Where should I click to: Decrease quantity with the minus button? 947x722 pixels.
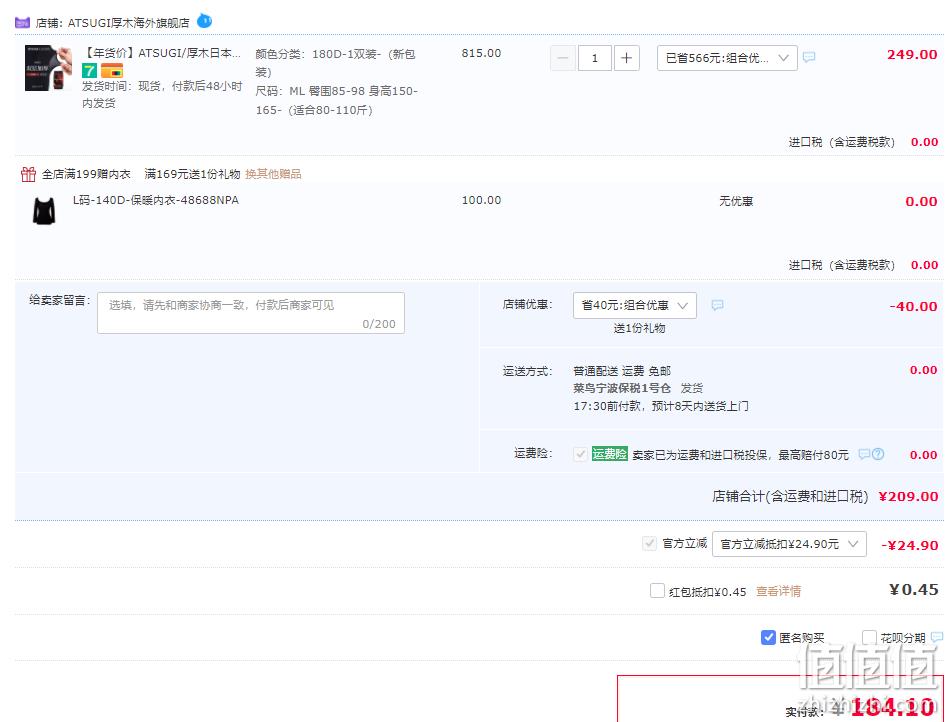pyautogui.click(x=562, y=58)
